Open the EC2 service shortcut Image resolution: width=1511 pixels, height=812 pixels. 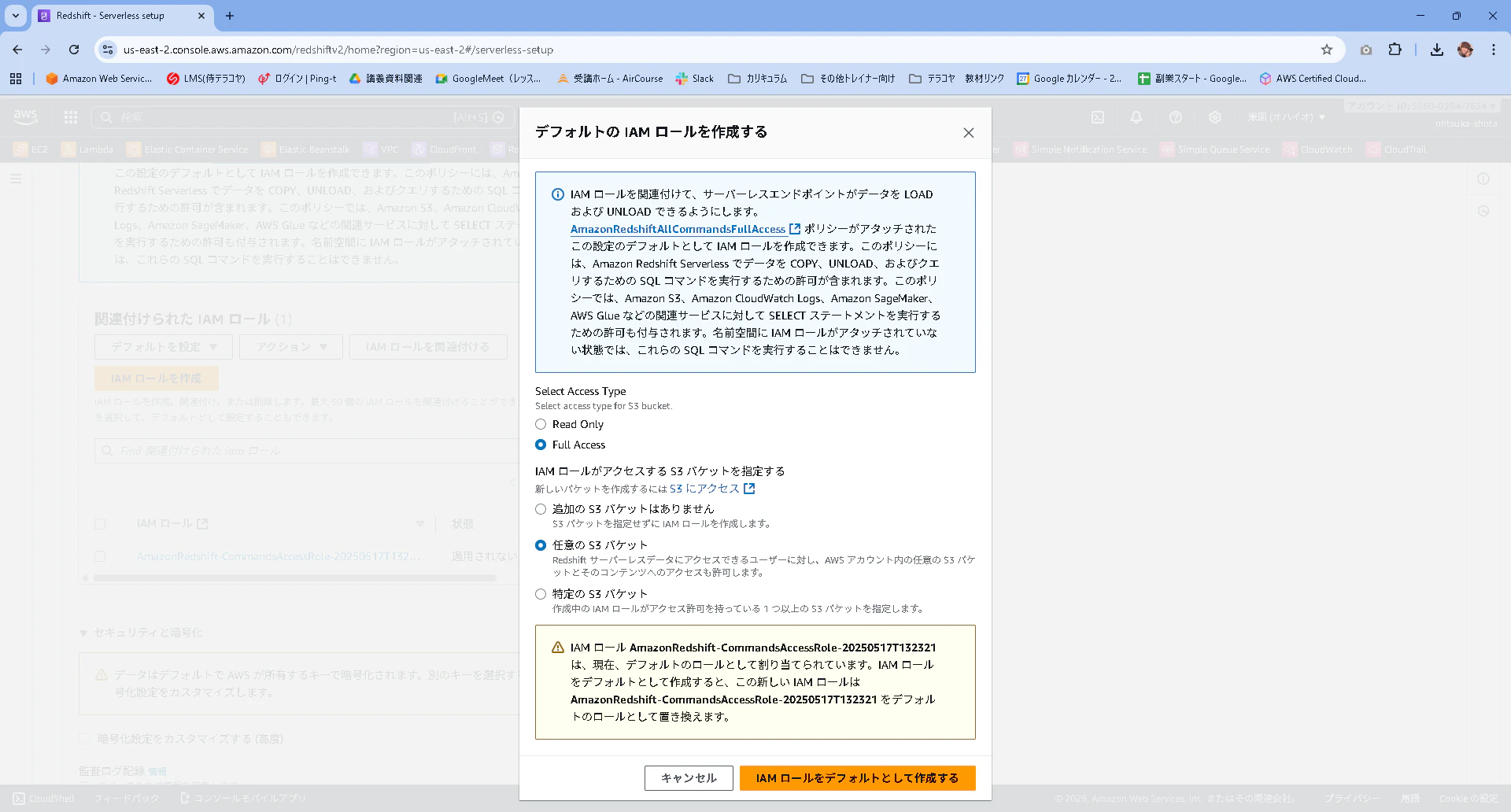point(31,149)
